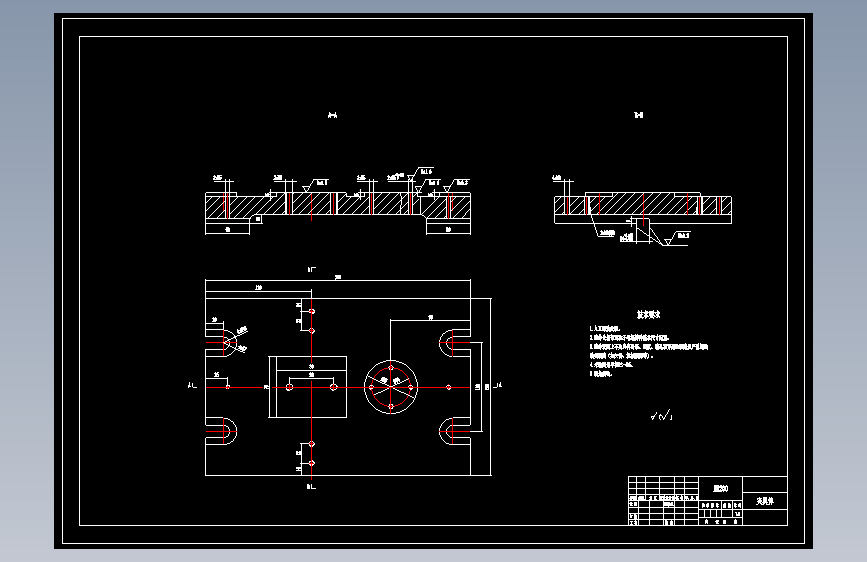Image resolution: width=867 pixels, height=562 pixels.
Task: Select the bottom B section-cut marker below plan view
Action: coord(311,487)
